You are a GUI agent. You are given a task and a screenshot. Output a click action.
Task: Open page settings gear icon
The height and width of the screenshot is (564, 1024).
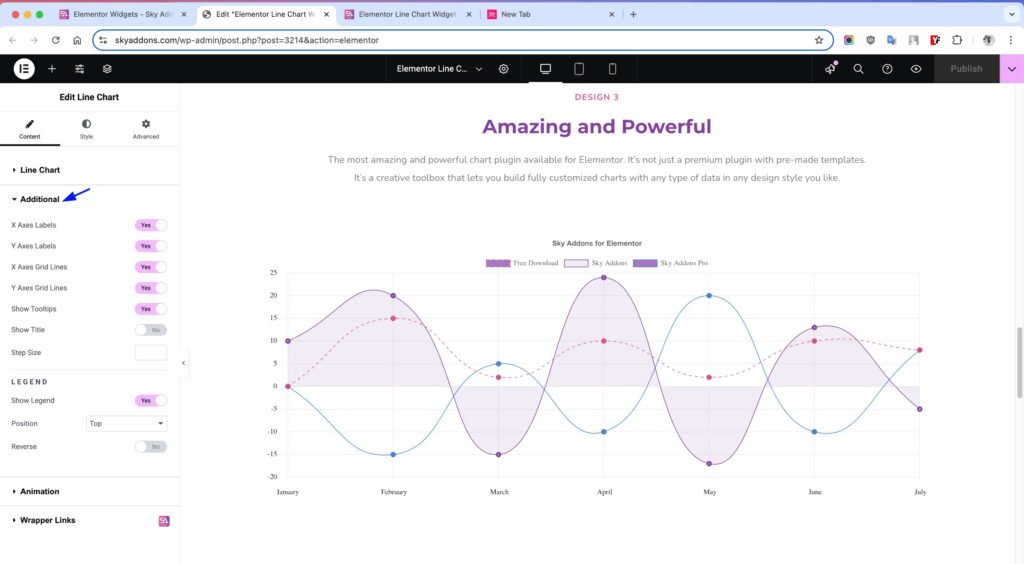point(504,69)
